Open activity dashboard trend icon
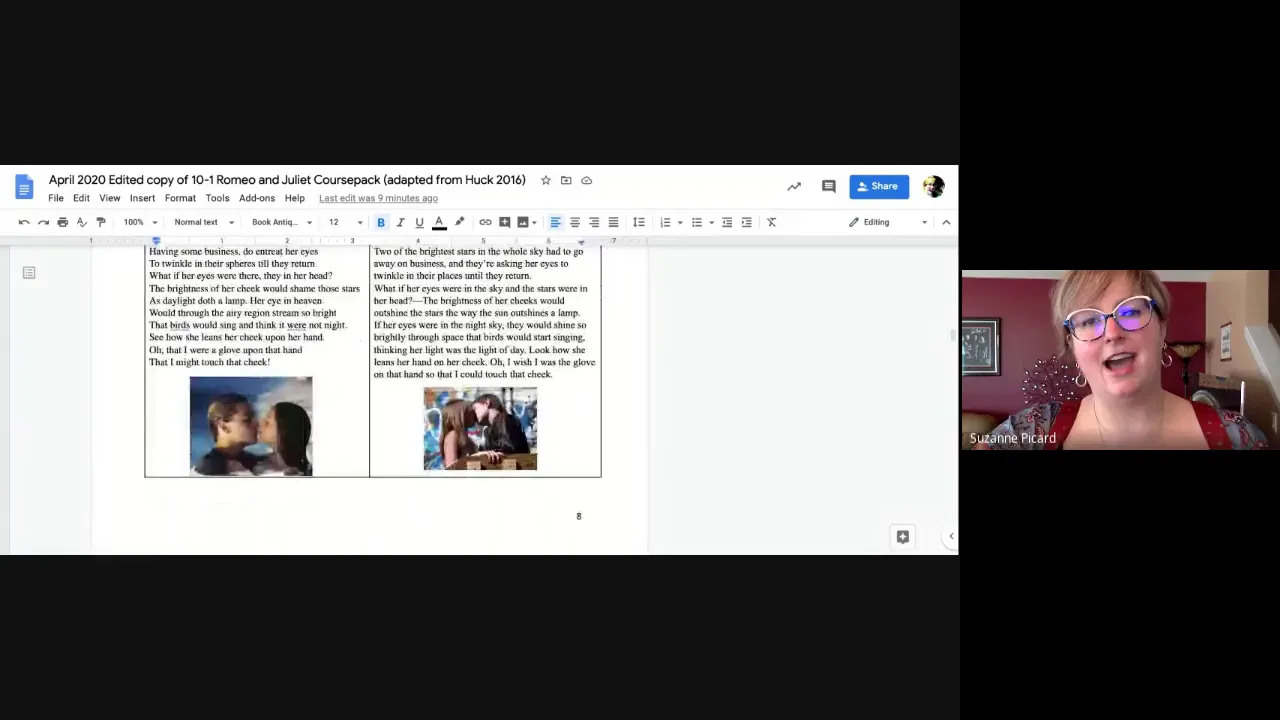 tap(794, 186)
